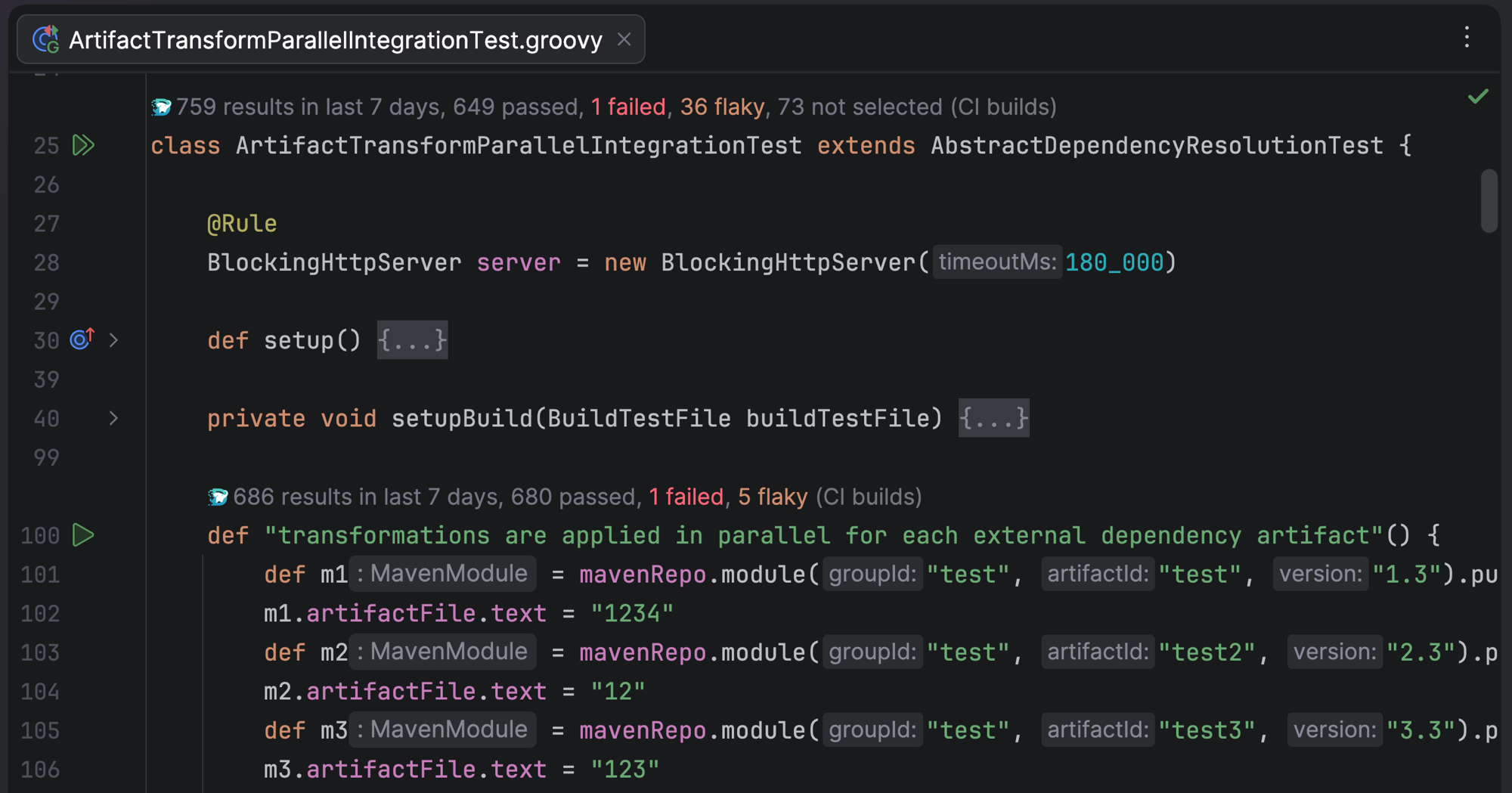The width and height of the screenshot is (1512, 793).
Task: Unfold the {...} placeholder after setup()
Action: click(x=413, y=340)
